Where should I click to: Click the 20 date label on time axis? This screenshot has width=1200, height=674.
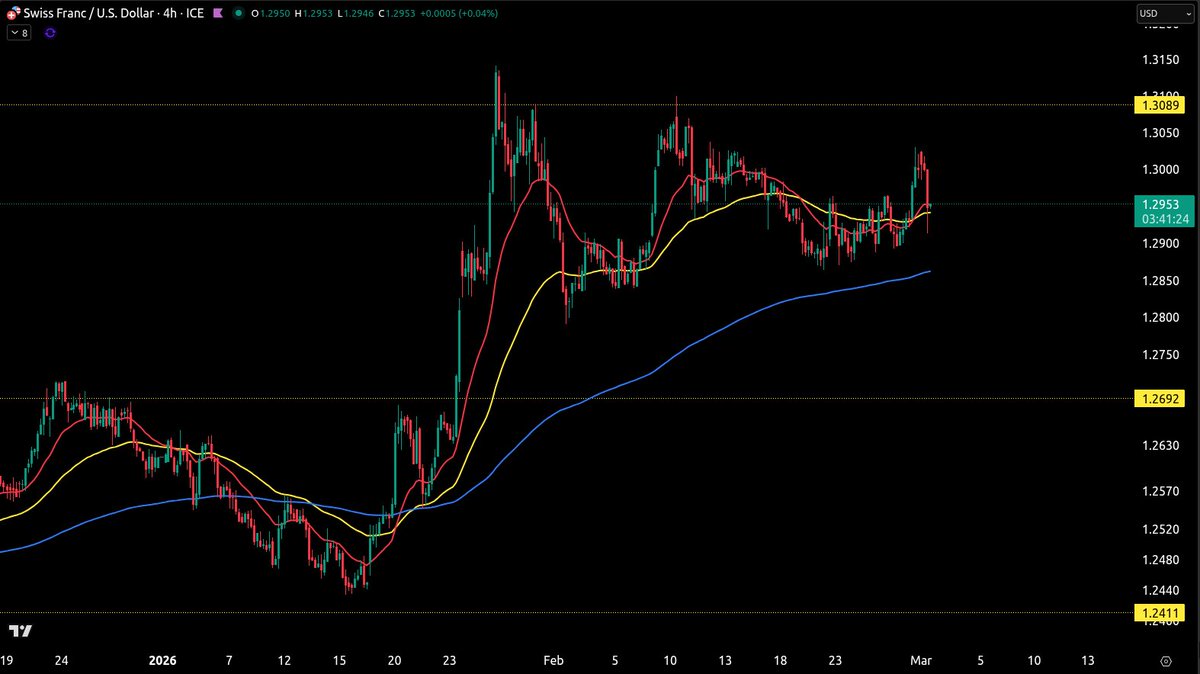coord(394,660)
